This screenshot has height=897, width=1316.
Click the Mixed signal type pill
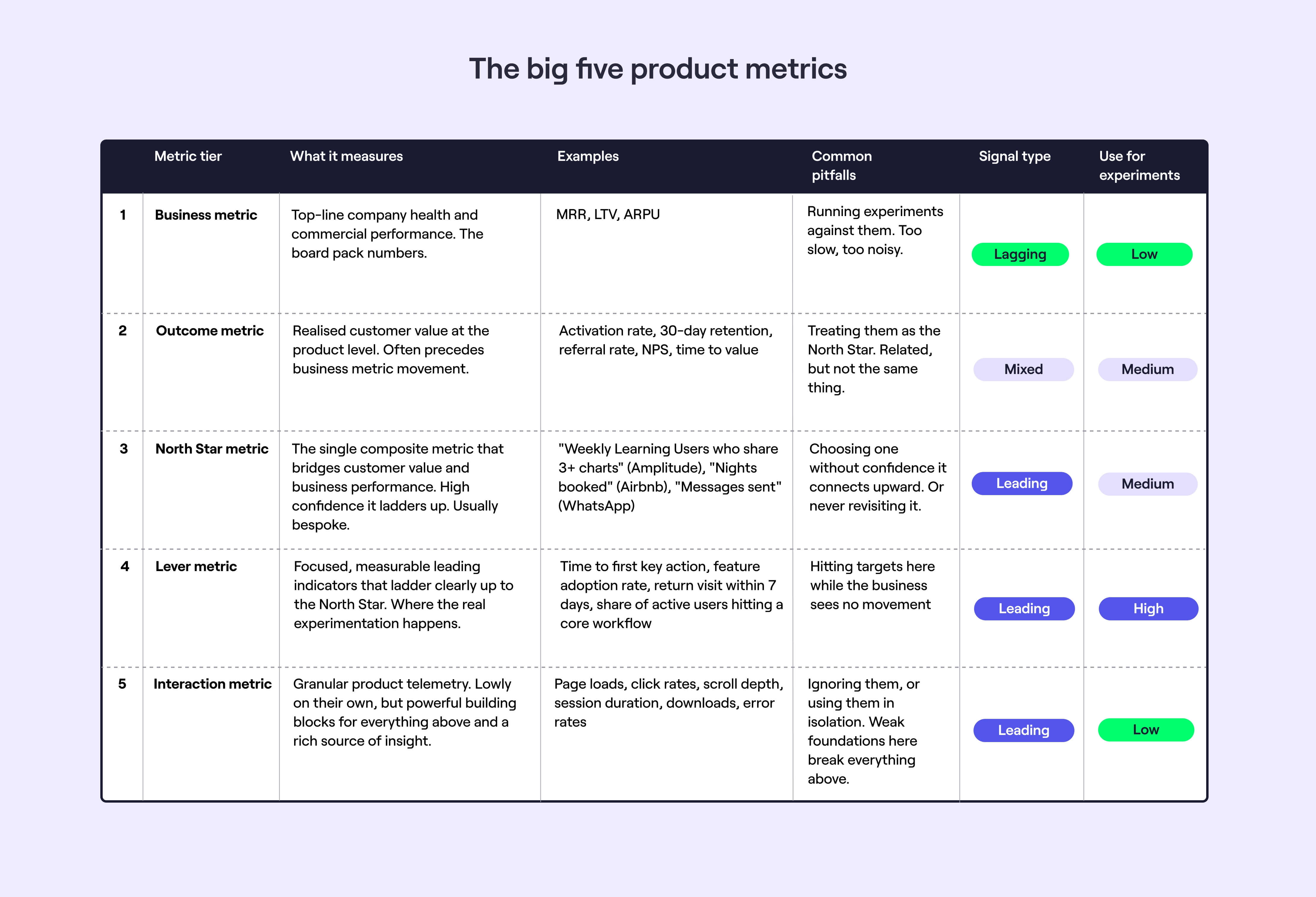pos(1023,369)
